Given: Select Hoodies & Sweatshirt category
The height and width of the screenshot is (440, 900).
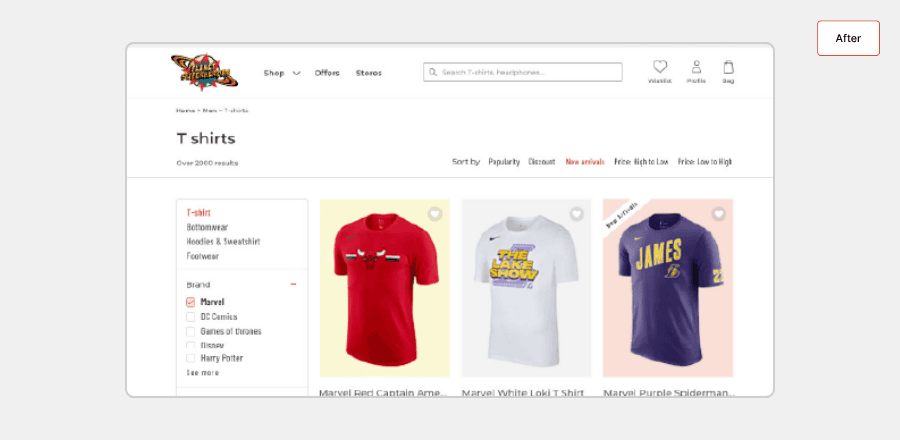Looking at the screenshot, I should pos(223,242).
